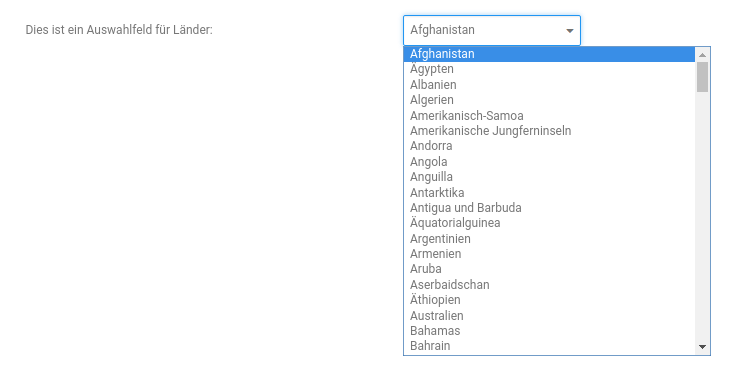The height and width of the screenshot is (376, 730).
Task: Click scrollbar down arrow in list
Action: tap(703, 347)
